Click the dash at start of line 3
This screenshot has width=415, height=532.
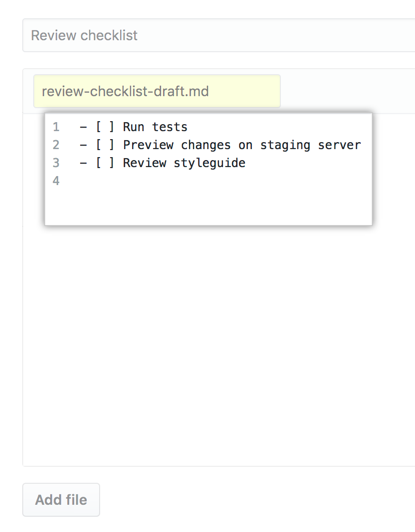point(83,163)
